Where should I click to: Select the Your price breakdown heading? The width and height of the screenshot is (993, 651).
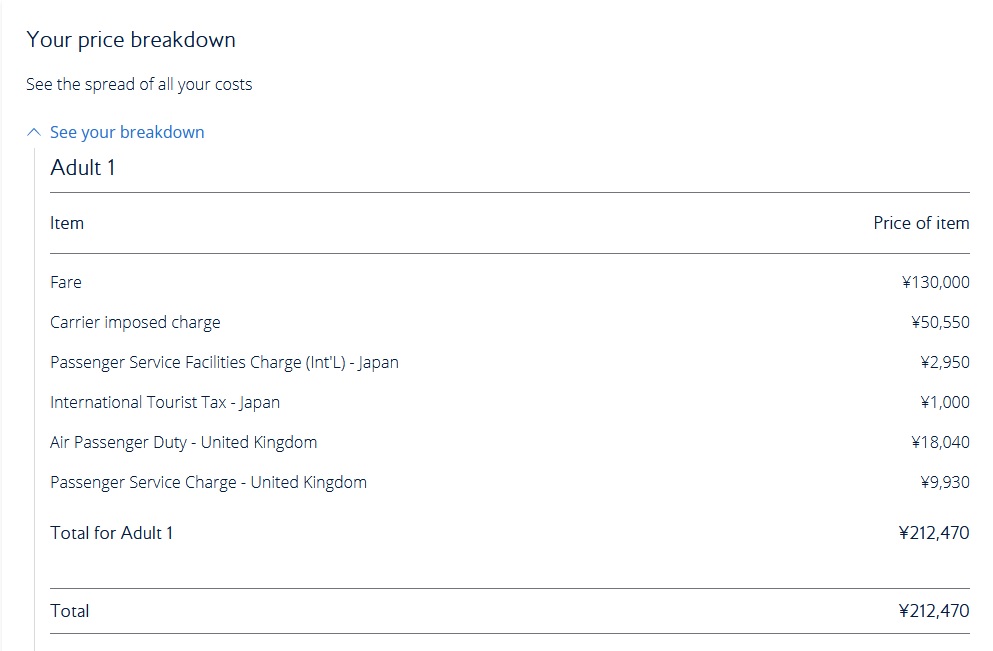(131, 40)
